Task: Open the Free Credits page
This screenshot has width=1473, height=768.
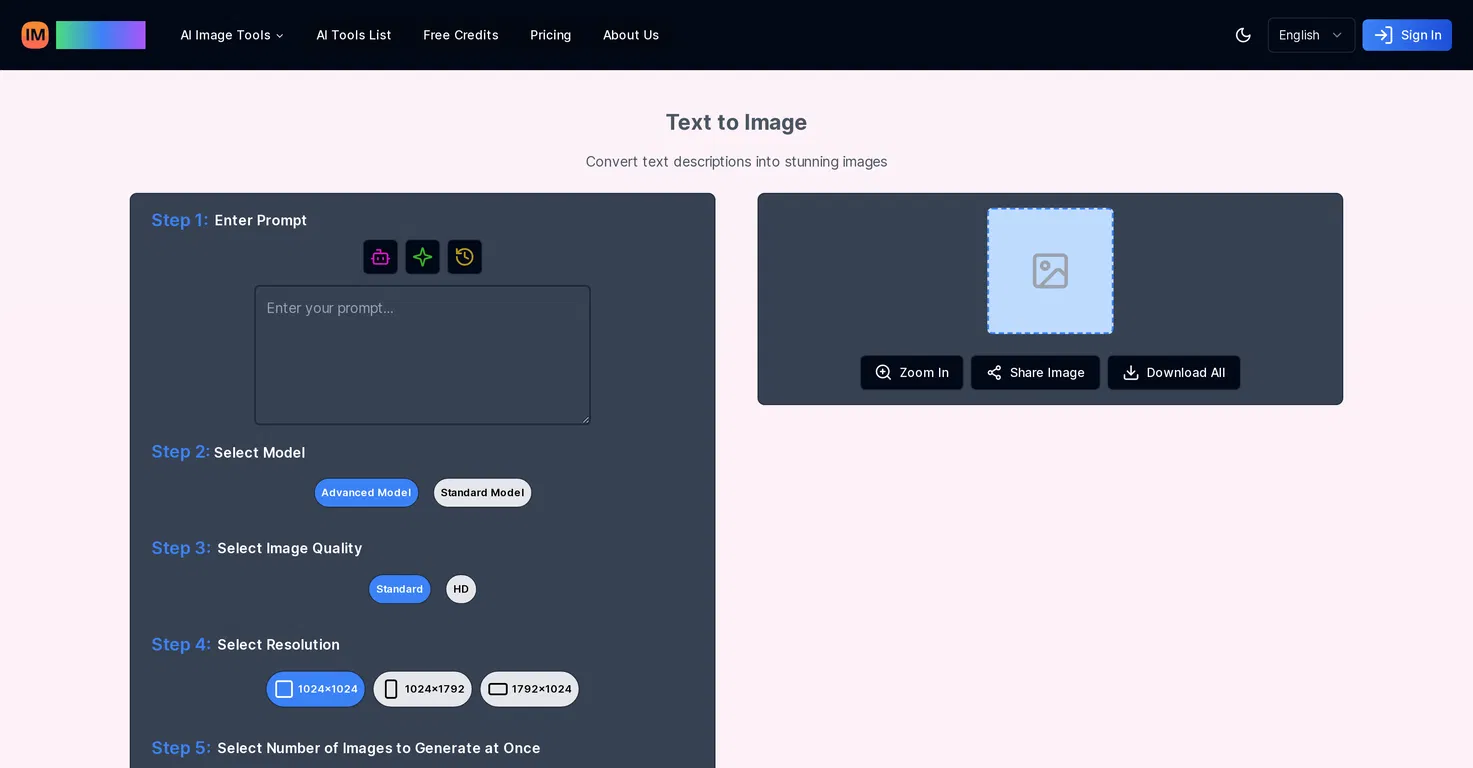Action: (461, 35)
